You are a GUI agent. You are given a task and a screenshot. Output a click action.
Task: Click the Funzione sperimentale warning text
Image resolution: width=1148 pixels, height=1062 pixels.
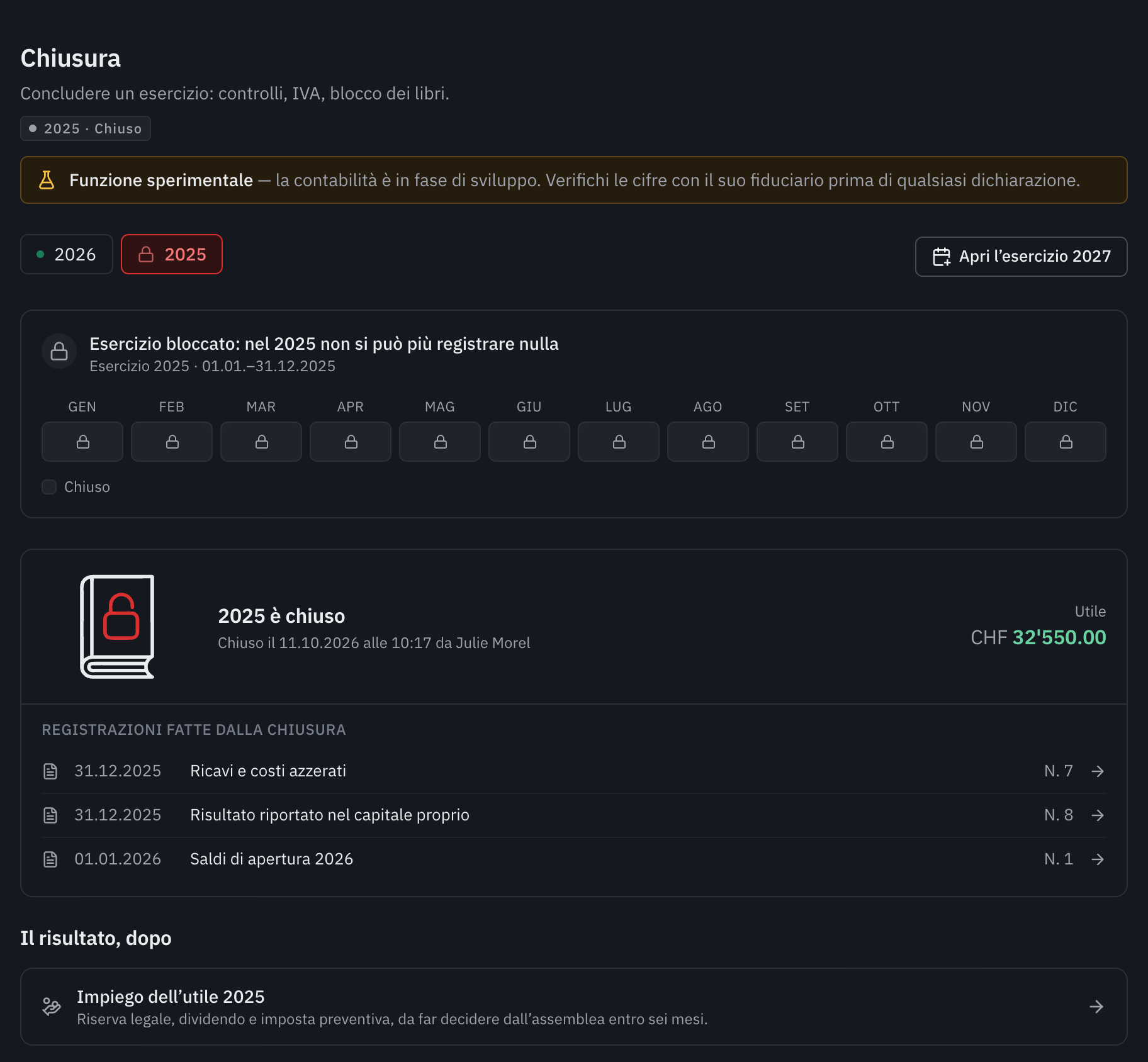click(161, 181)
